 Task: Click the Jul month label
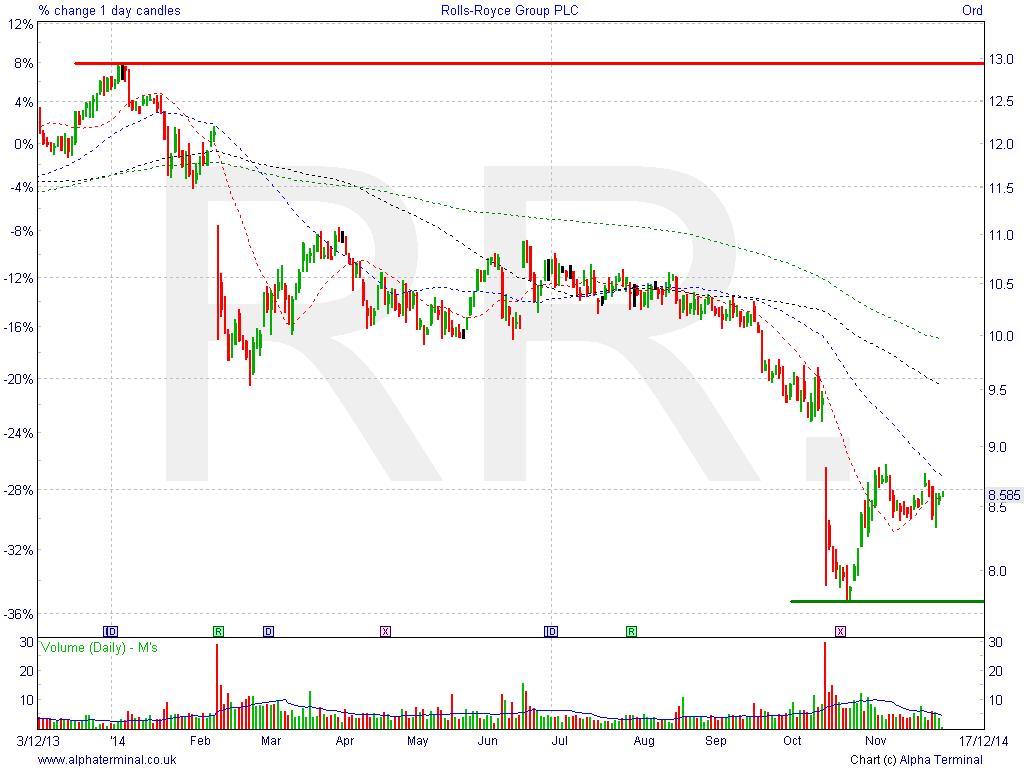pyautogui.click(x=559, y=741)
